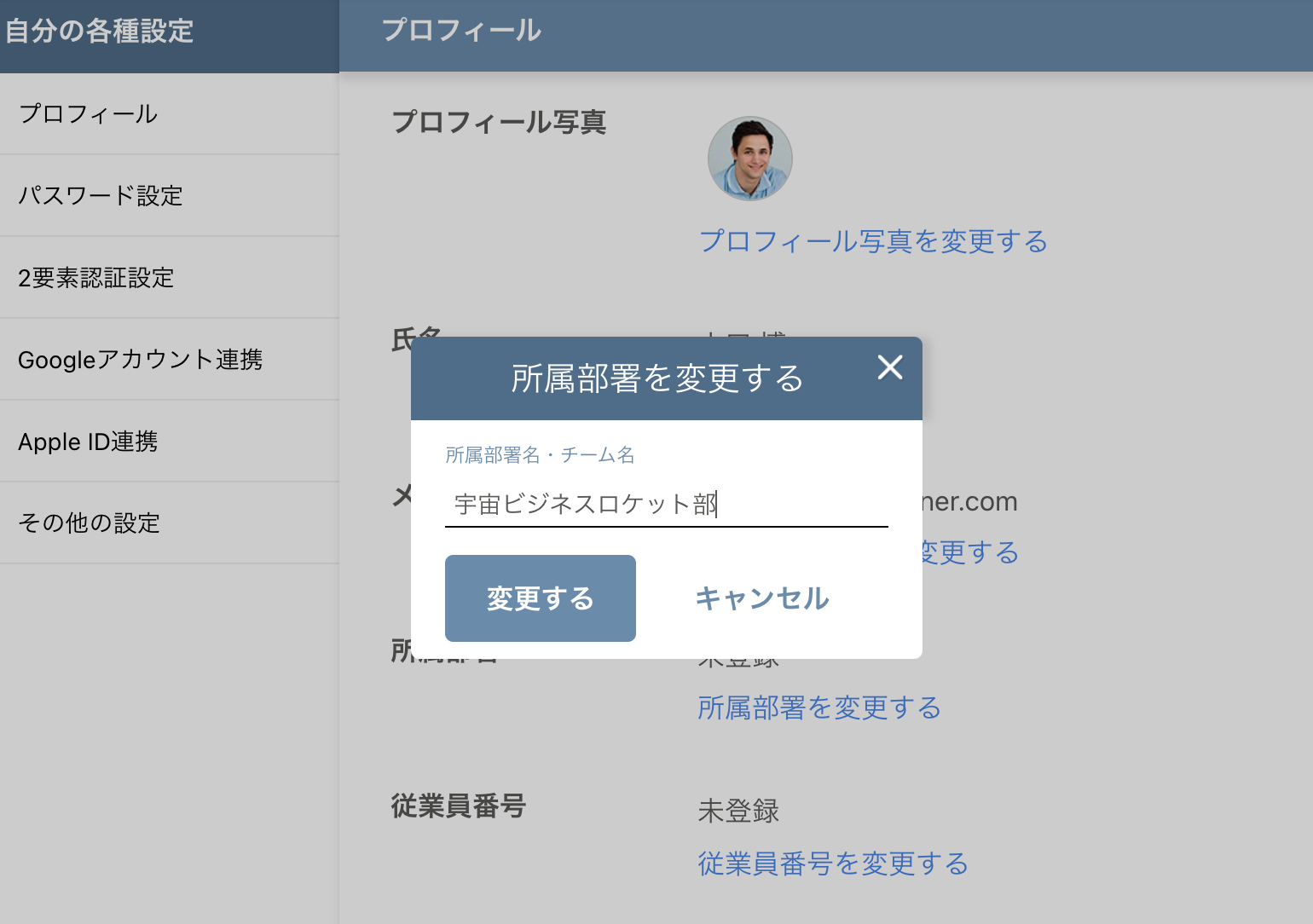The width and height of the screenshot is (1313, 924).
Task: Close the 所属部署を変更する dialog with the X
Action: coord(890,367)
